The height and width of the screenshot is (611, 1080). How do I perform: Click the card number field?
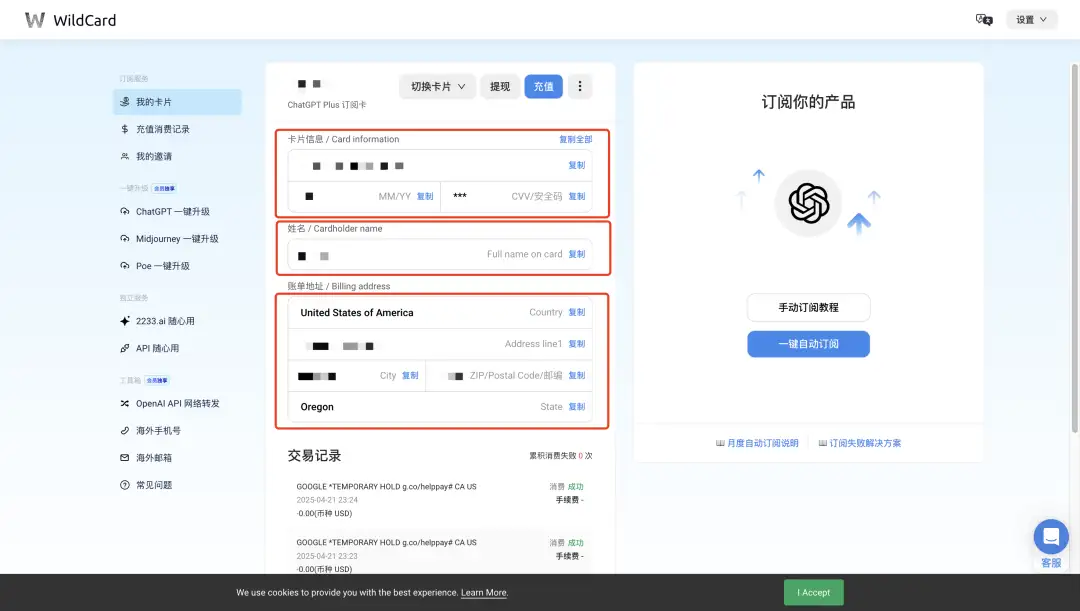pos(439,165)
